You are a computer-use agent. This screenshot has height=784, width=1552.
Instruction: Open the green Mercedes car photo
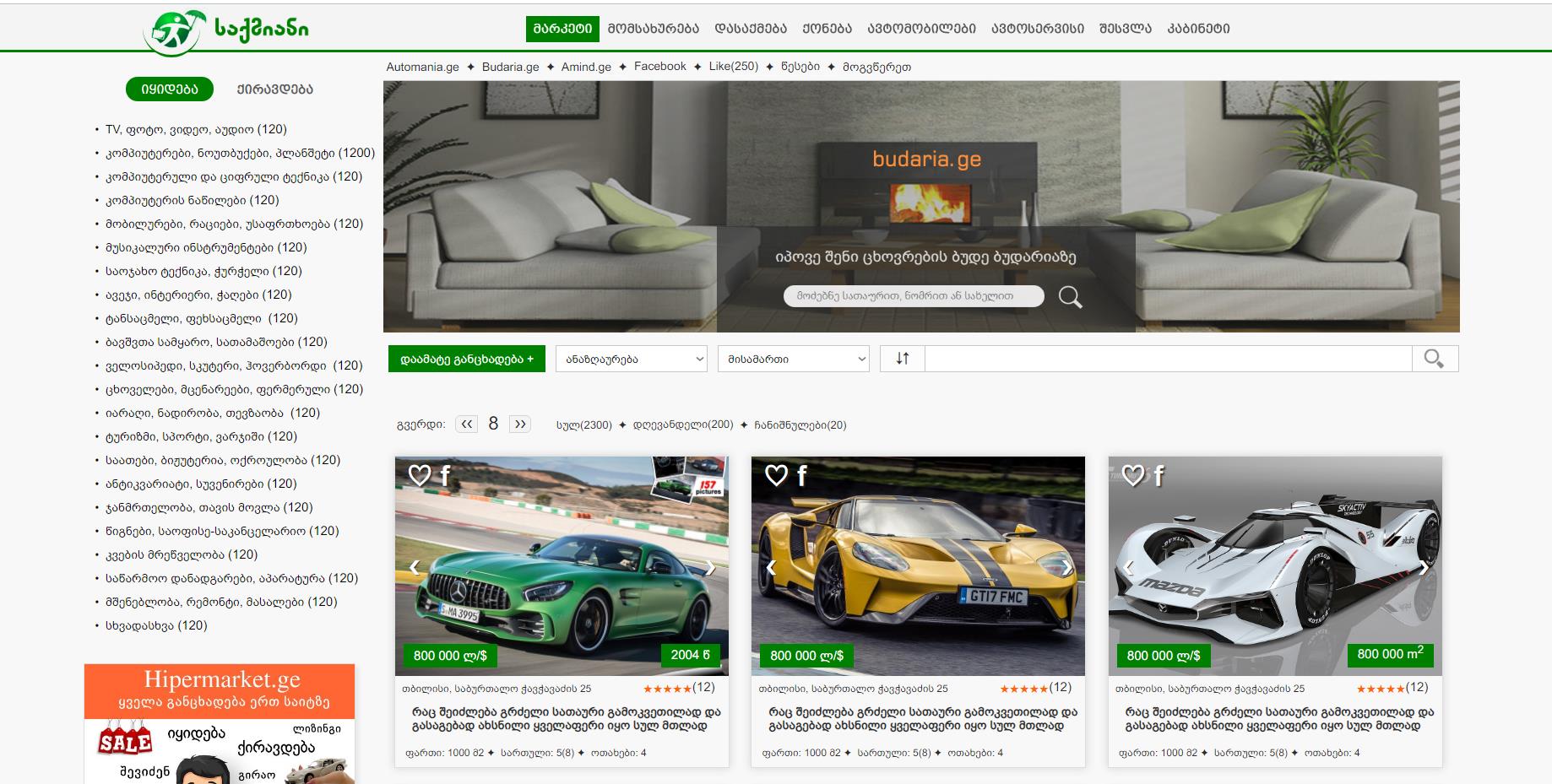coord(562,565)
